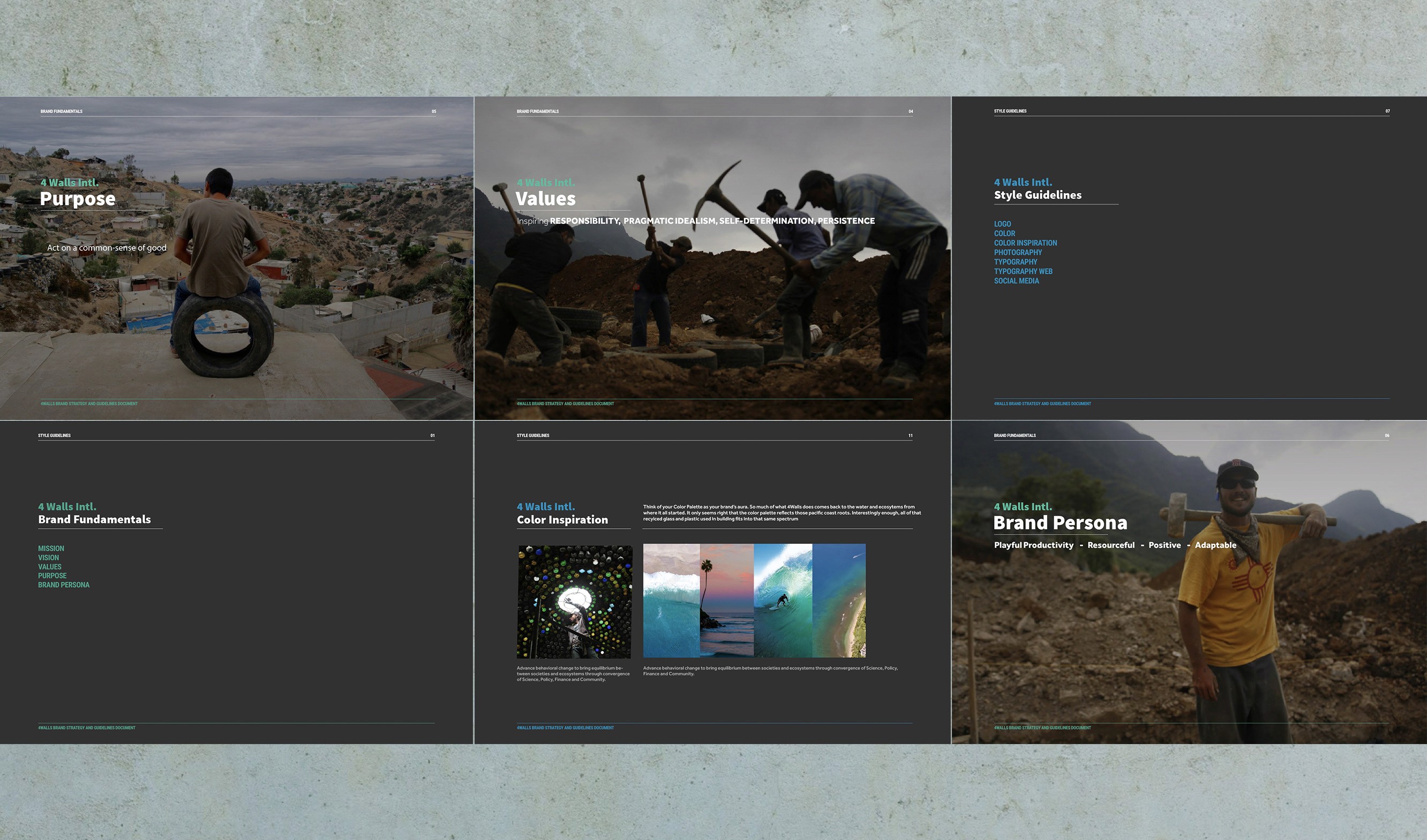Click MISSION under Brand Fundamentals
This screenshot has height=840, width=1427.
(x=51, y=548)
